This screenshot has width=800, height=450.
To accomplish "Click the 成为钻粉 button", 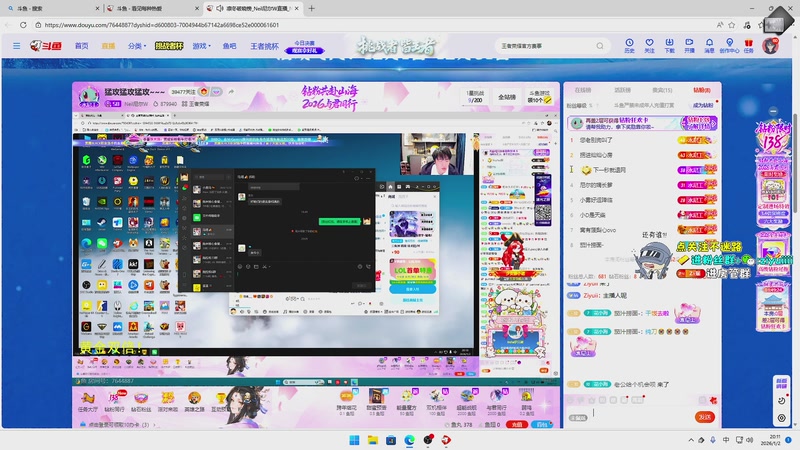I will click(x=703, y=105).
